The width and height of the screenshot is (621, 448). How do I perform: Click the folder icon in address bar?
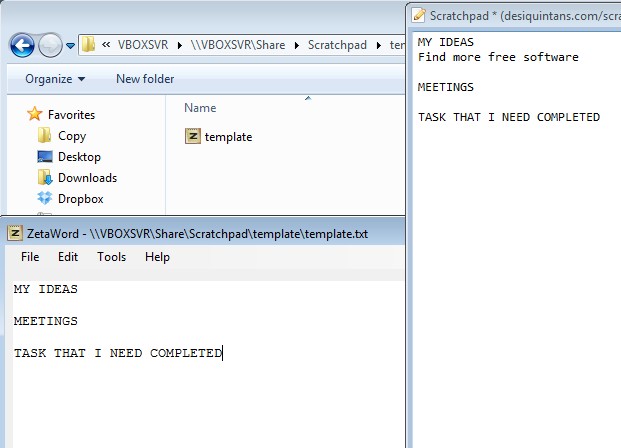[88, 45]
